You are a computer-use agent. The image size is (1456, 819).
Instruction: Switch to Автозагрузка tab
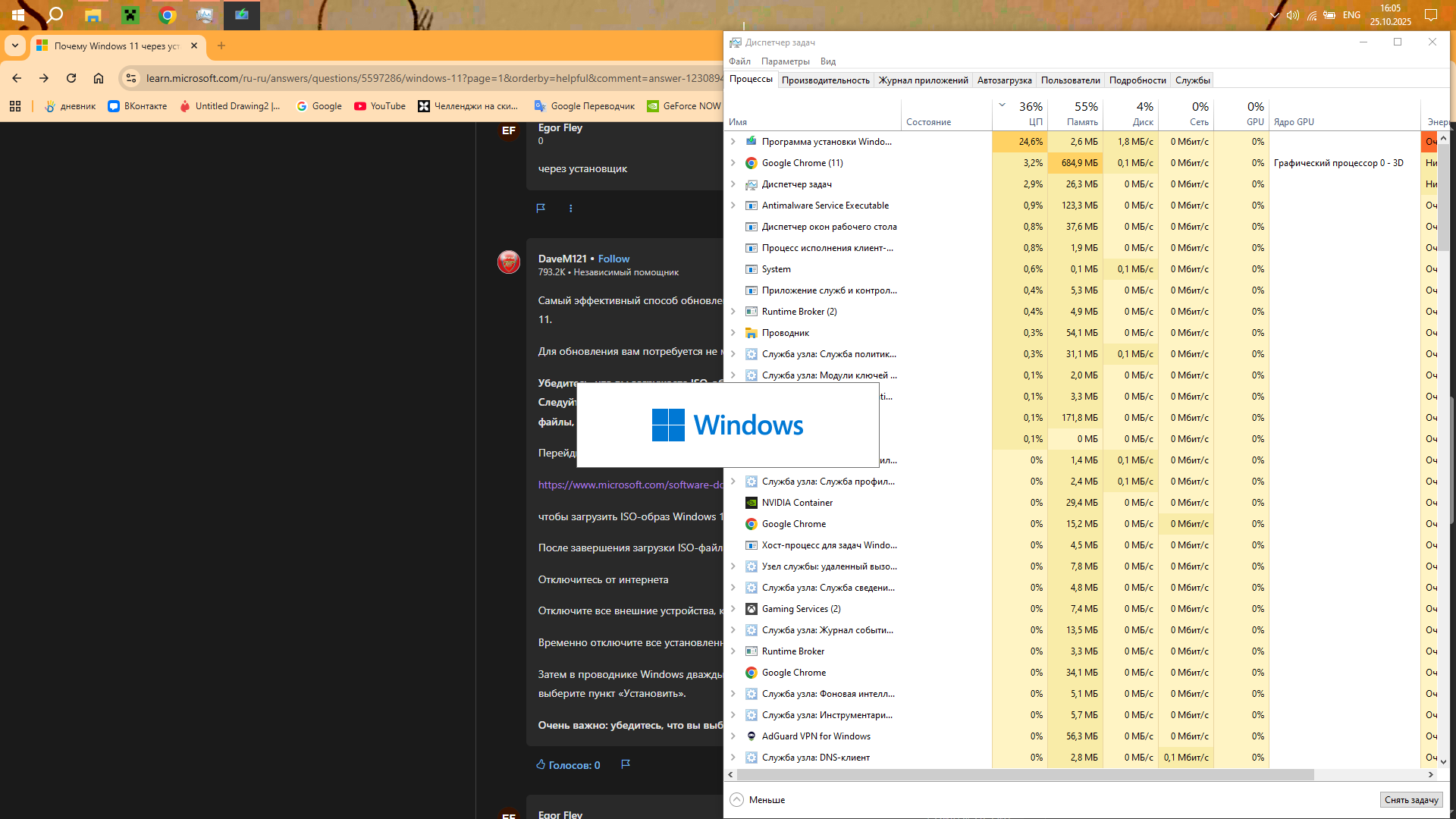click(x=1004, y=80)
